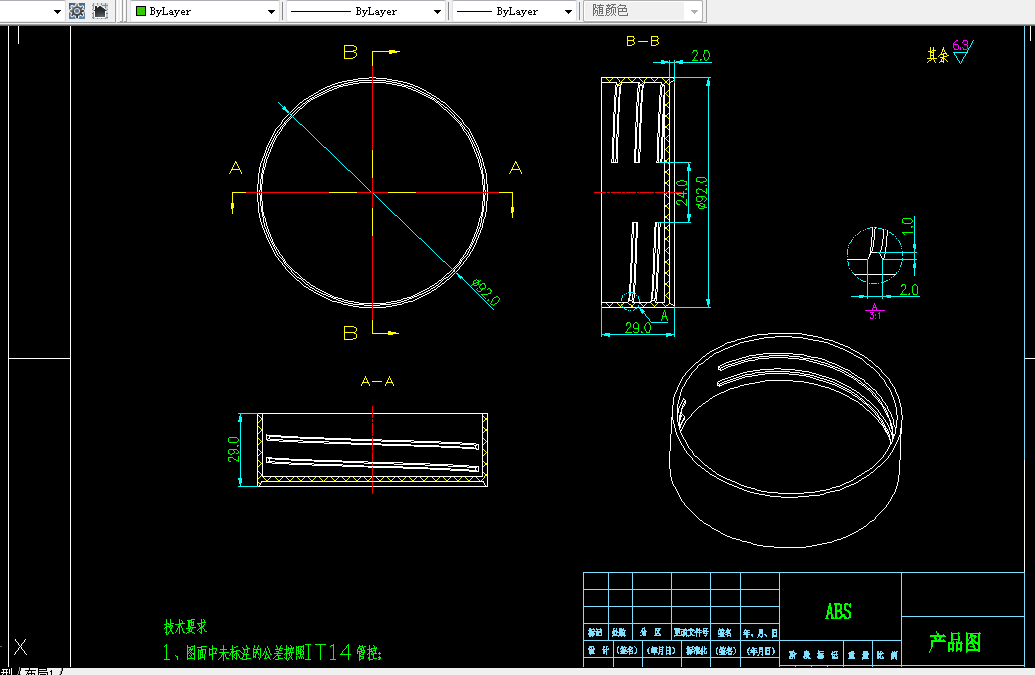The width and height of the screenshot is (1035, 675).
Task: Select the left A section marker on circle view
Action: pos(236,168)
